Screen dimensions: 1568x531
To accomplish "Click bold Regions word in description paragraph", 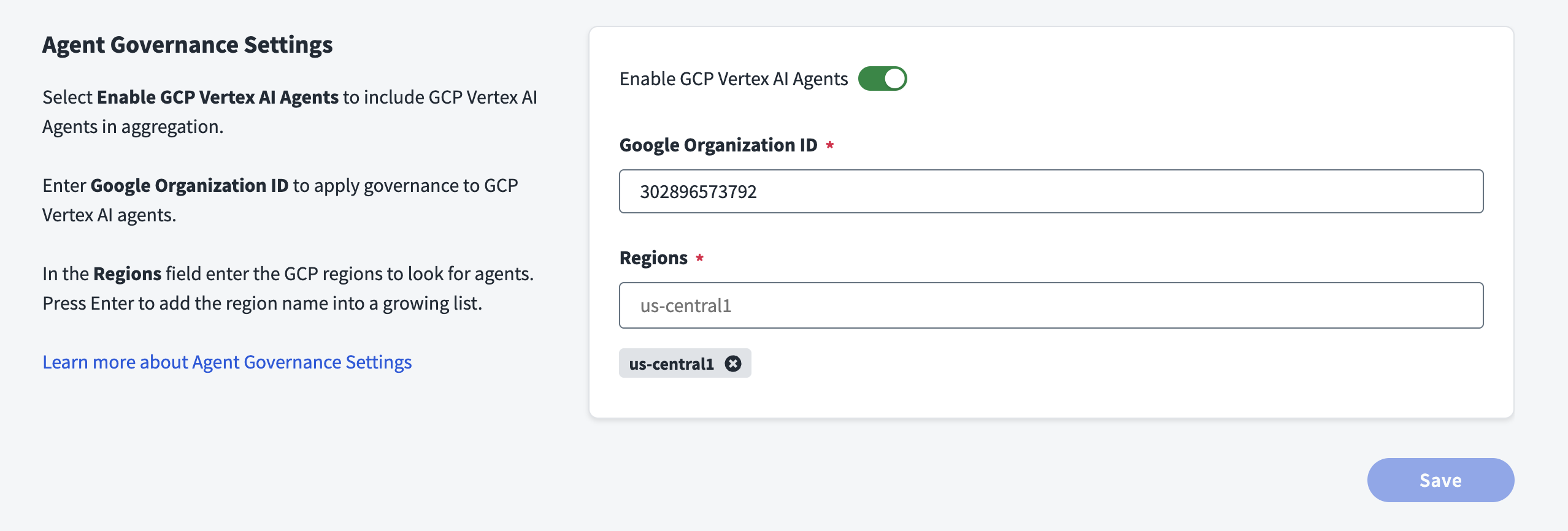I will pos(127,274).
